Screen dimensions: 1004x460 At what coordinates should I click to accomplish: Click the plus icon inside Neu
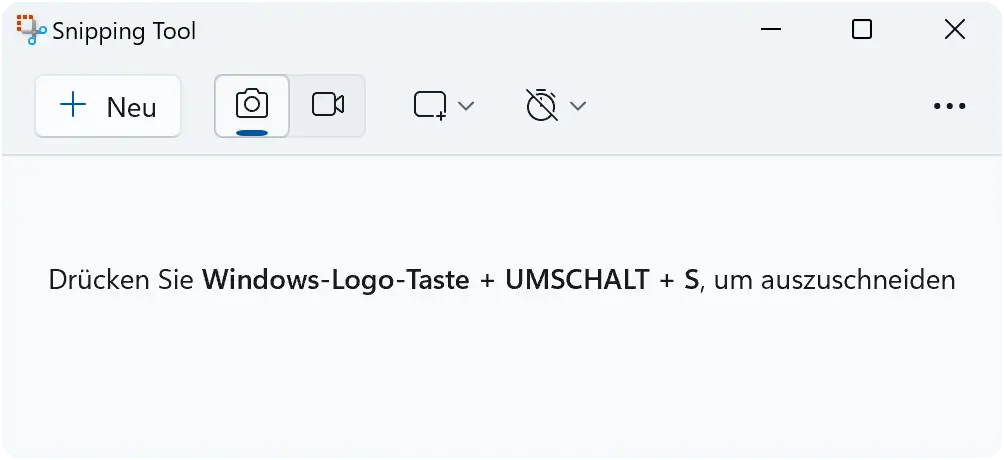[x=73, y=104]
